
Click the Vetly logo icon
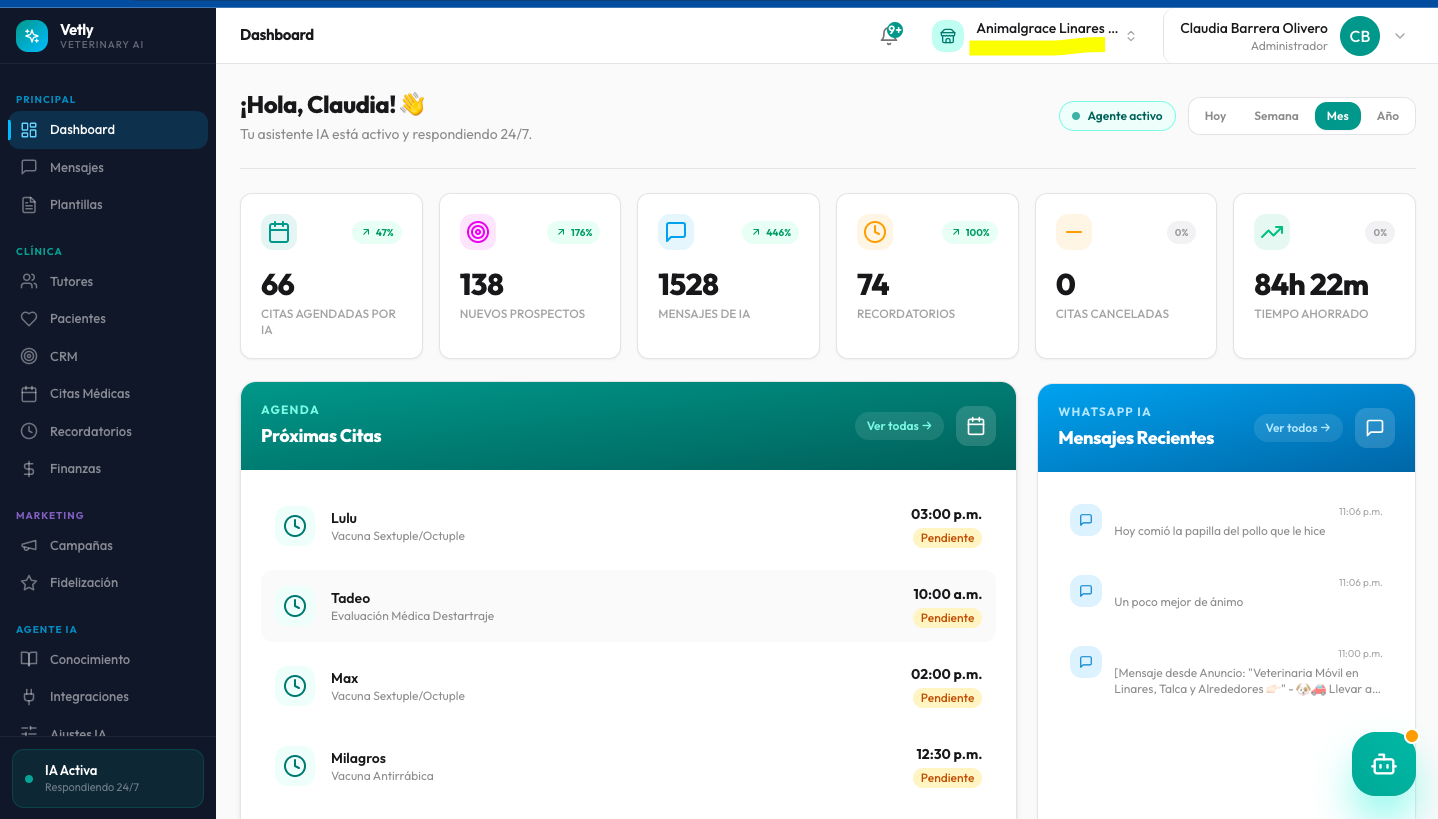point(32,36)
